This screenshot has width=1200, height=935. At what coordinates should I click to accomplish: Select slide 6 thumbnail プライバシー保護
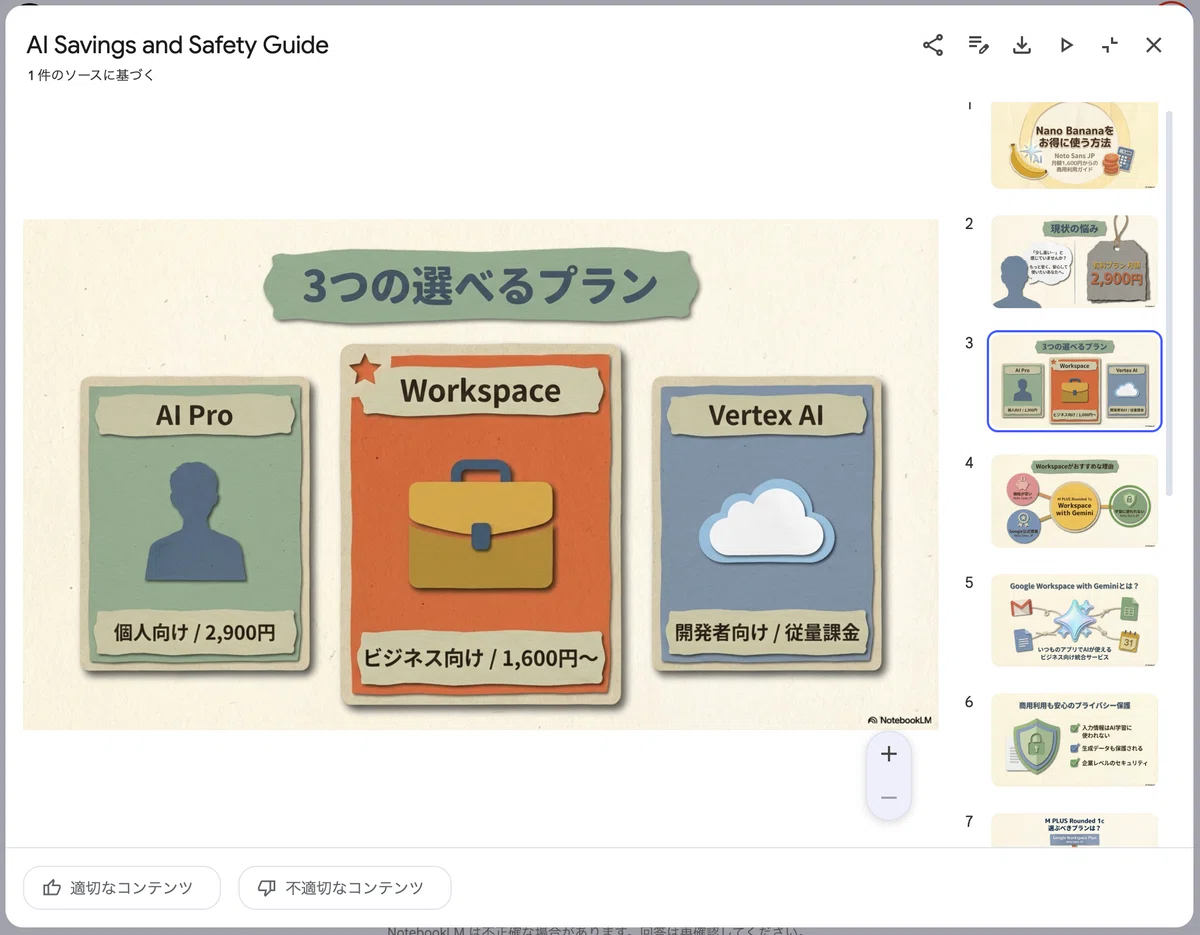1075,740
